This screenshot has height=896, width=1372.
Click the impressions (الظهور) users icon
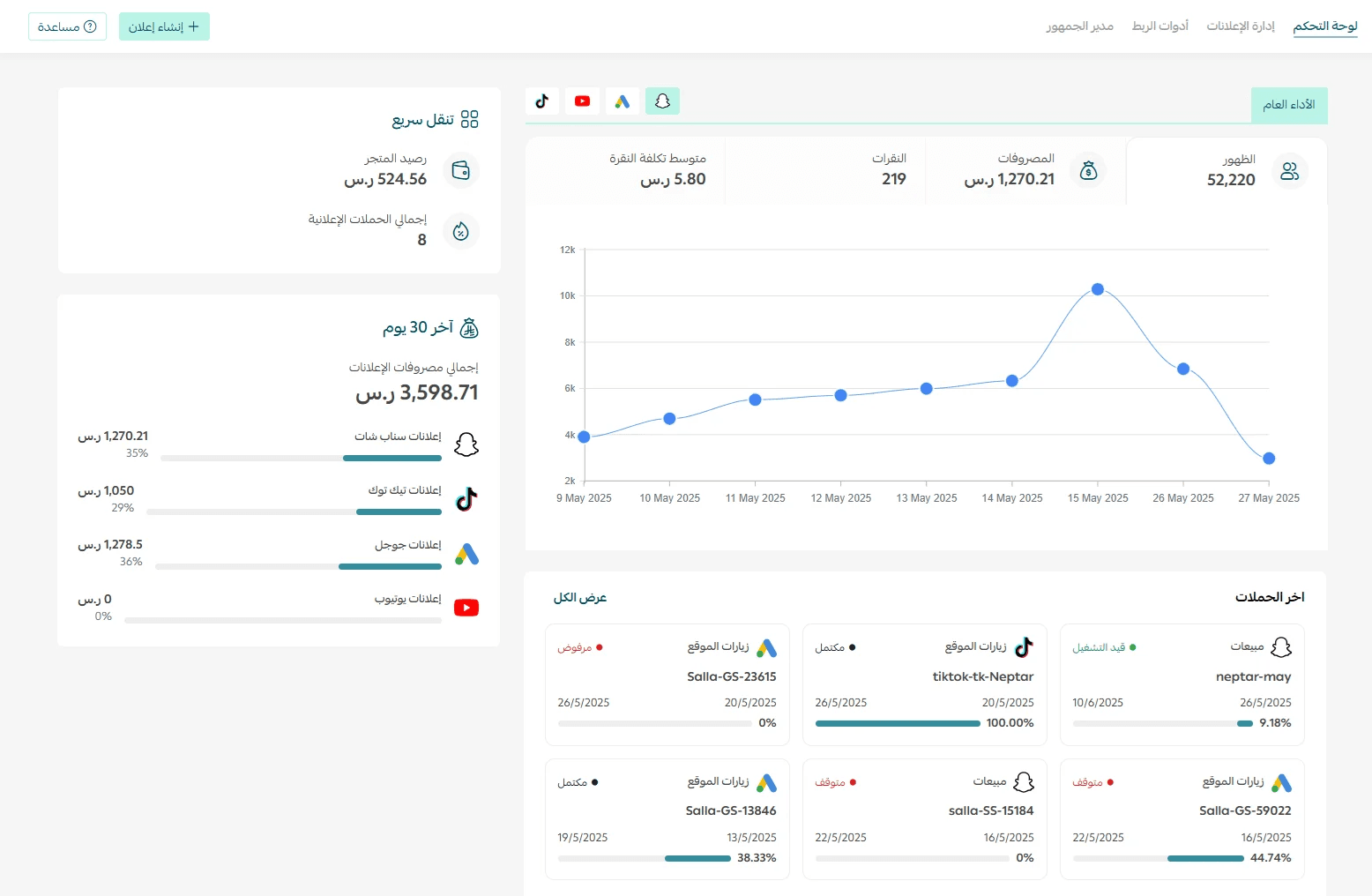pos(1290,171)
